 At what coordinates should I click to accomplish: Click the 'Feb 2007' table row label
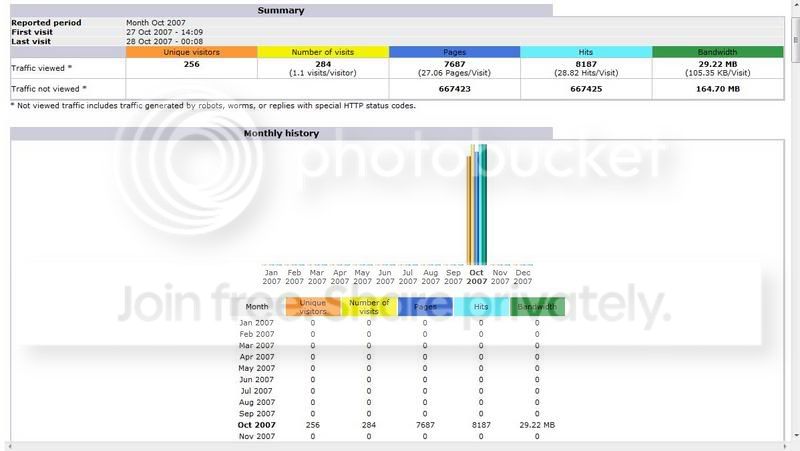[x=257, y=334]
